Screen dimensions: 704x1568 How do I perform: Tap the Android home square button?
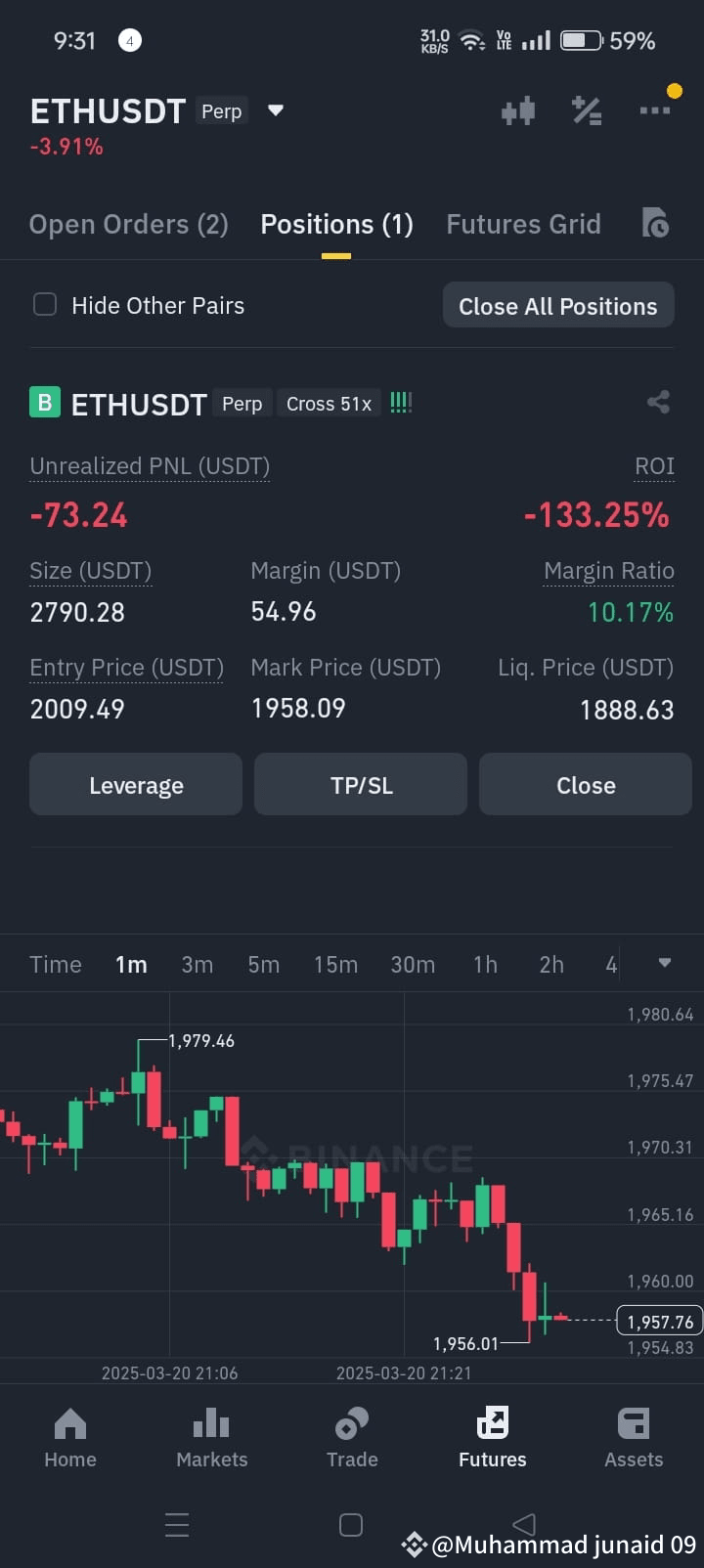(351, 1525)
